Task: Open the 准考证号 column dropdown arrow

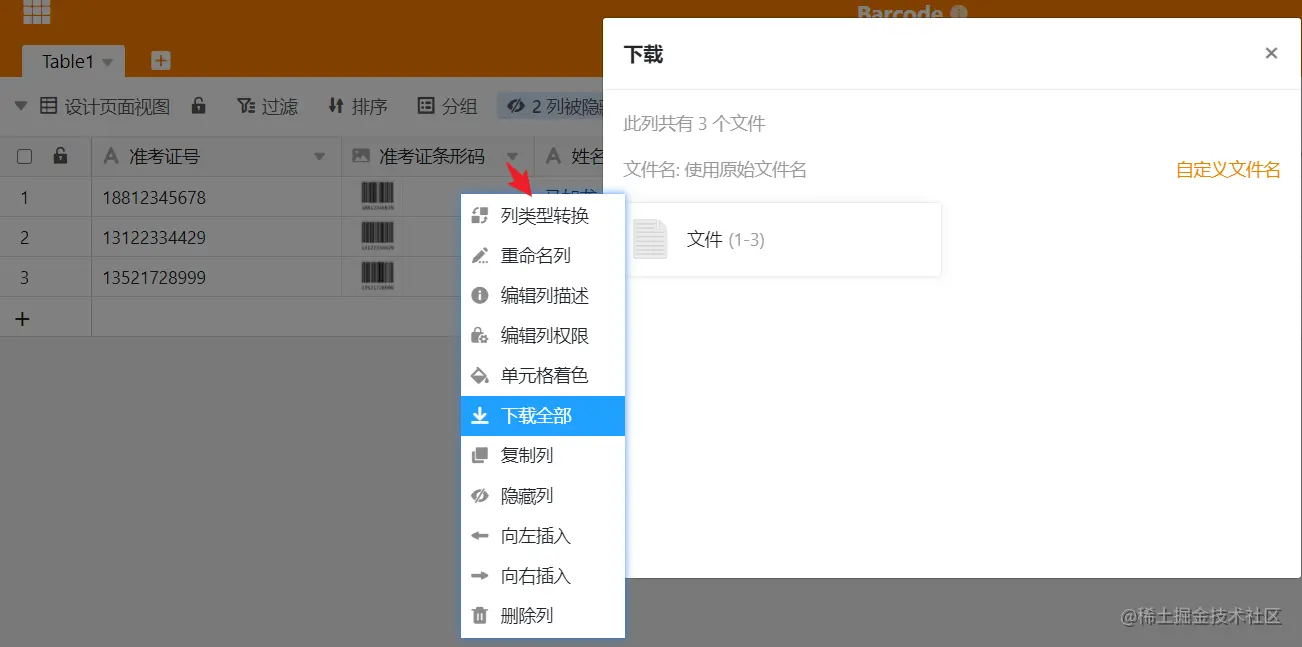Action: (321, 156)
